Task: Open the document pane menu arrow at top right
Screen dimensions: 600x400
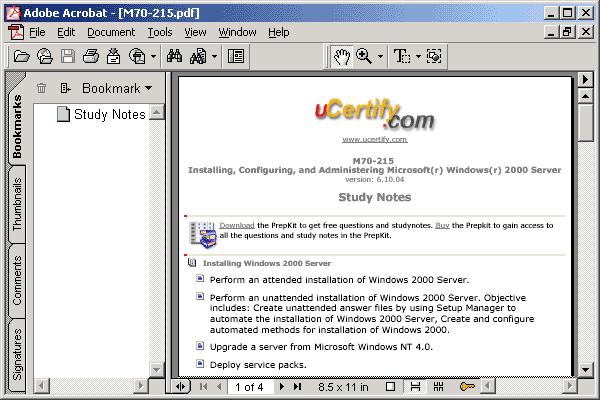Action: [585, 80]
